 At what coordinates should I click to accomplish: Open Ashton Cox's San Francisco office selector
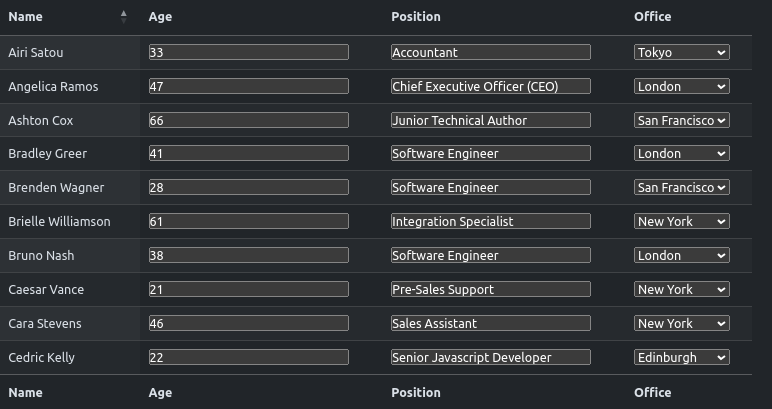(x=681, y=120)
